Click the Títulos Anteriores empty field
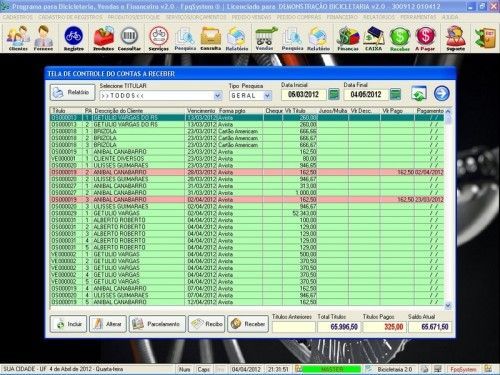 294,327
